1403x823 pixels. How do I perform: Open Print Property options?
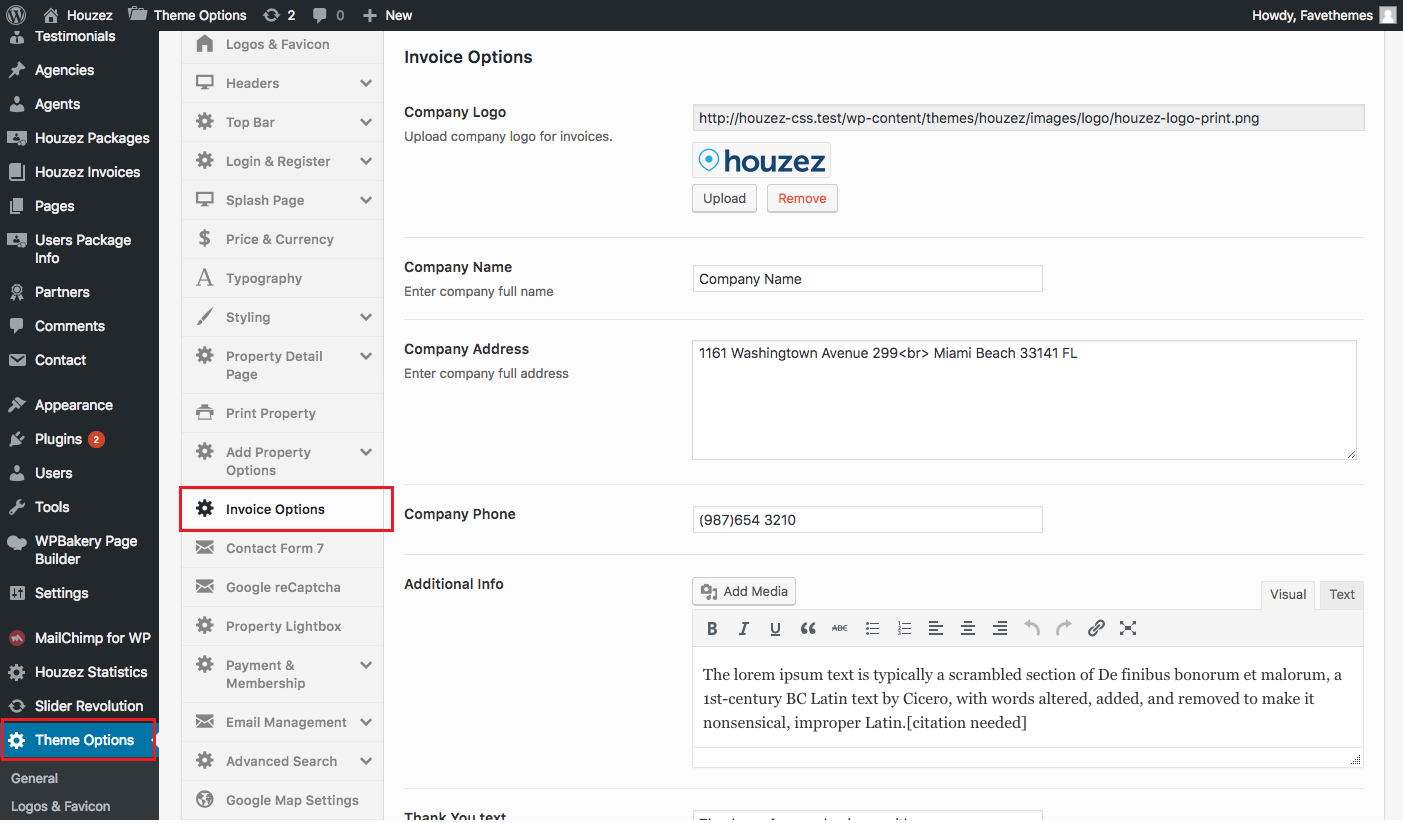click(x=282, y=413)
